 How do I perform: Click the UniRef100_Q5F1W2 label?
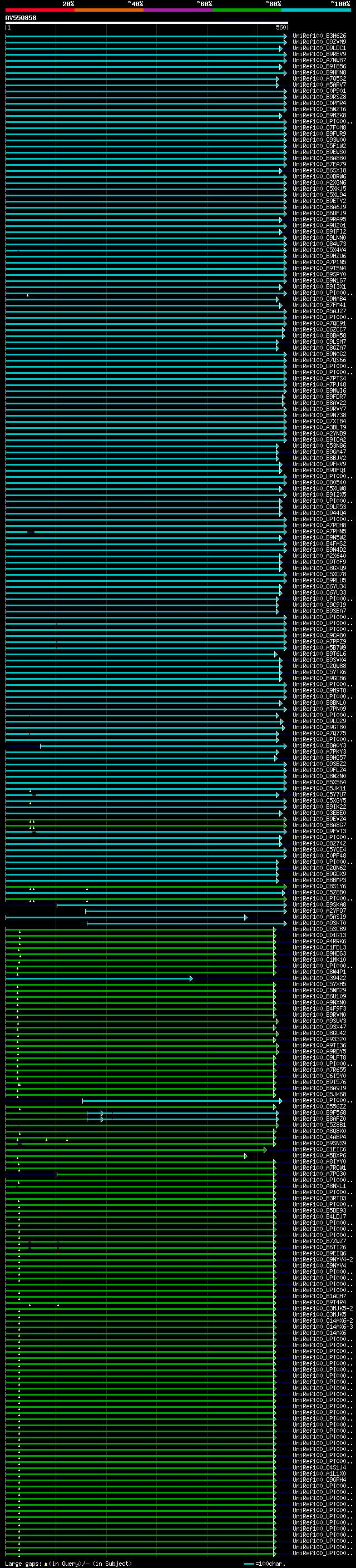click(319, 146)
